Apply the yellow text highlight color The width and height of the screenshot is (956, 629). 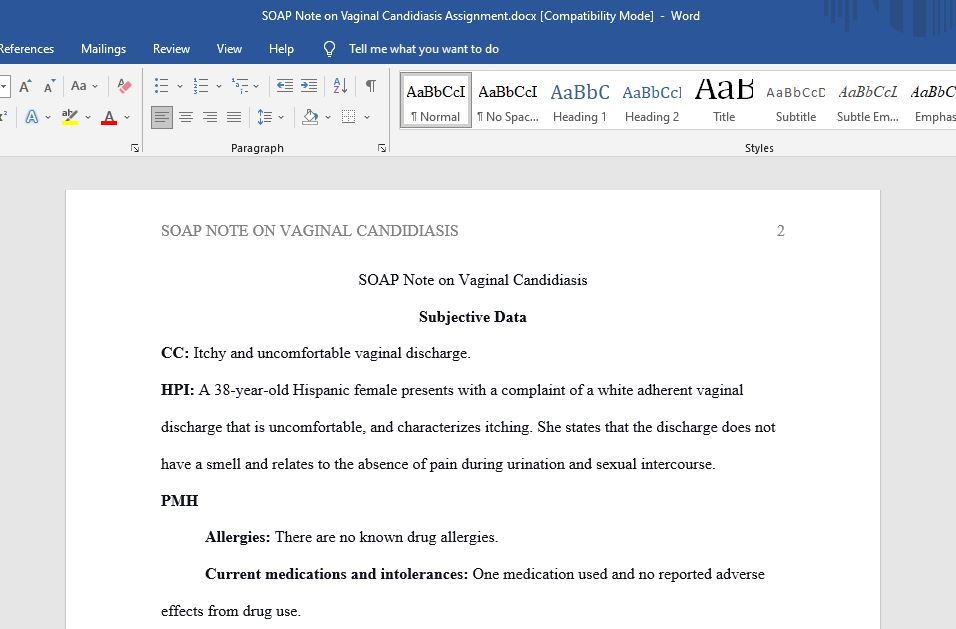[70, 117]
